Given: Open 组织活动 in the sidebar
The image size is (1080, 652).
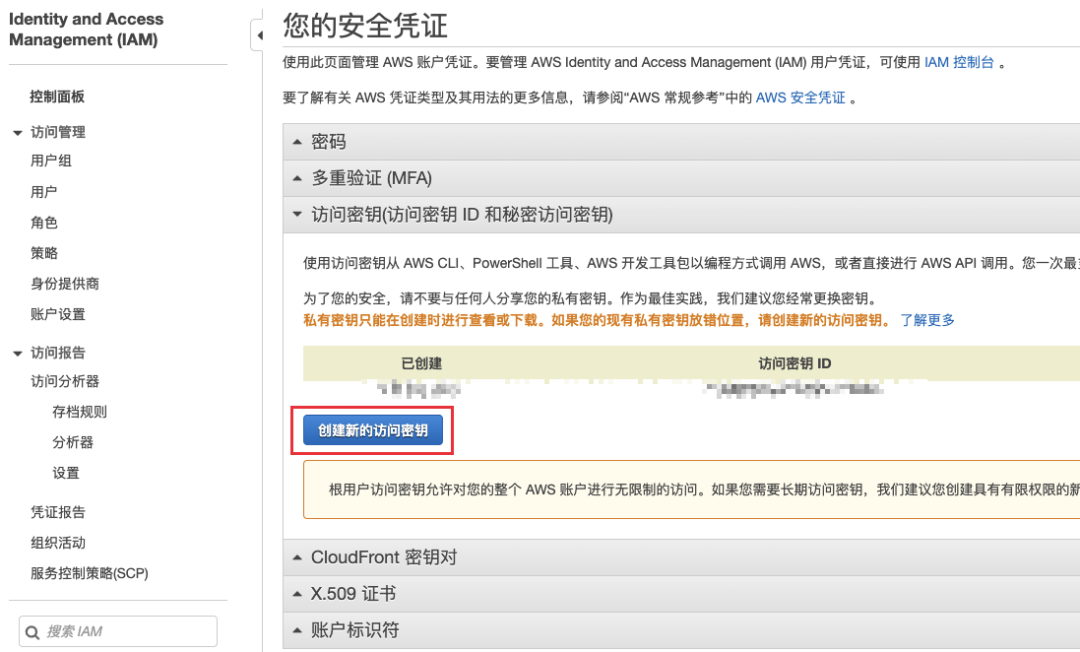Looking at the screenshot, I should coord(58,543).
